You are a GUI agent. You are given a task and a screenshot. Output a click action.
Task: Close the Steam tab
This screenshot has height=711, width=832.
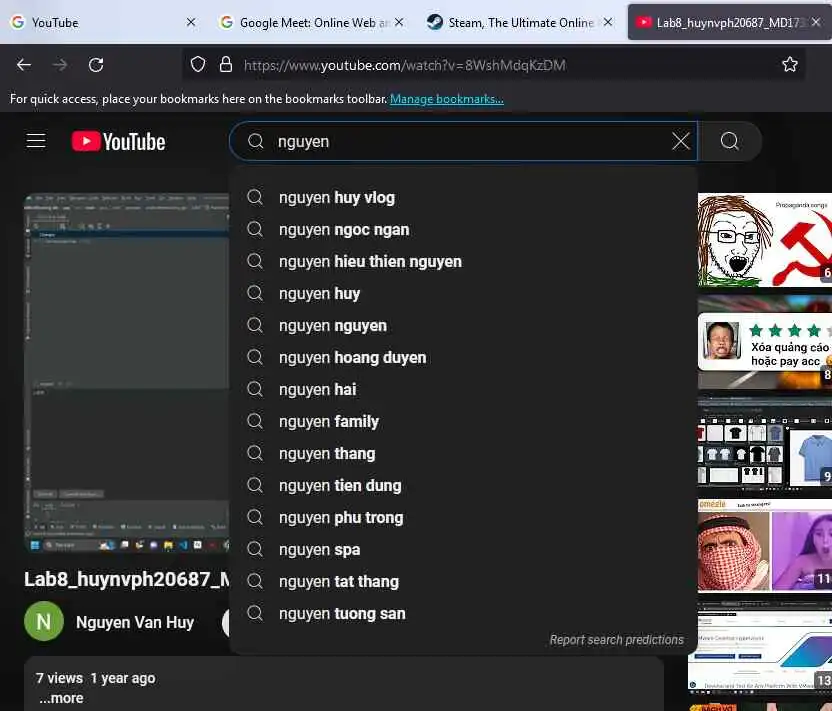point(608,22)
